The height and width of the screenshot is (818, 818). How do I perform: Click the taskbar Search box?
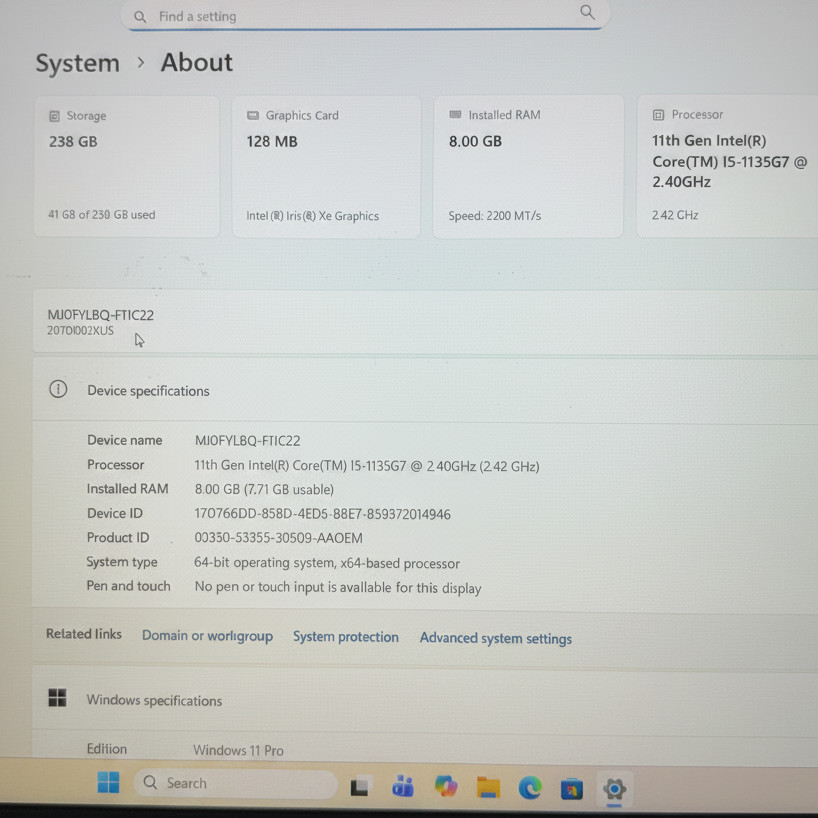(x=235, y=783)
